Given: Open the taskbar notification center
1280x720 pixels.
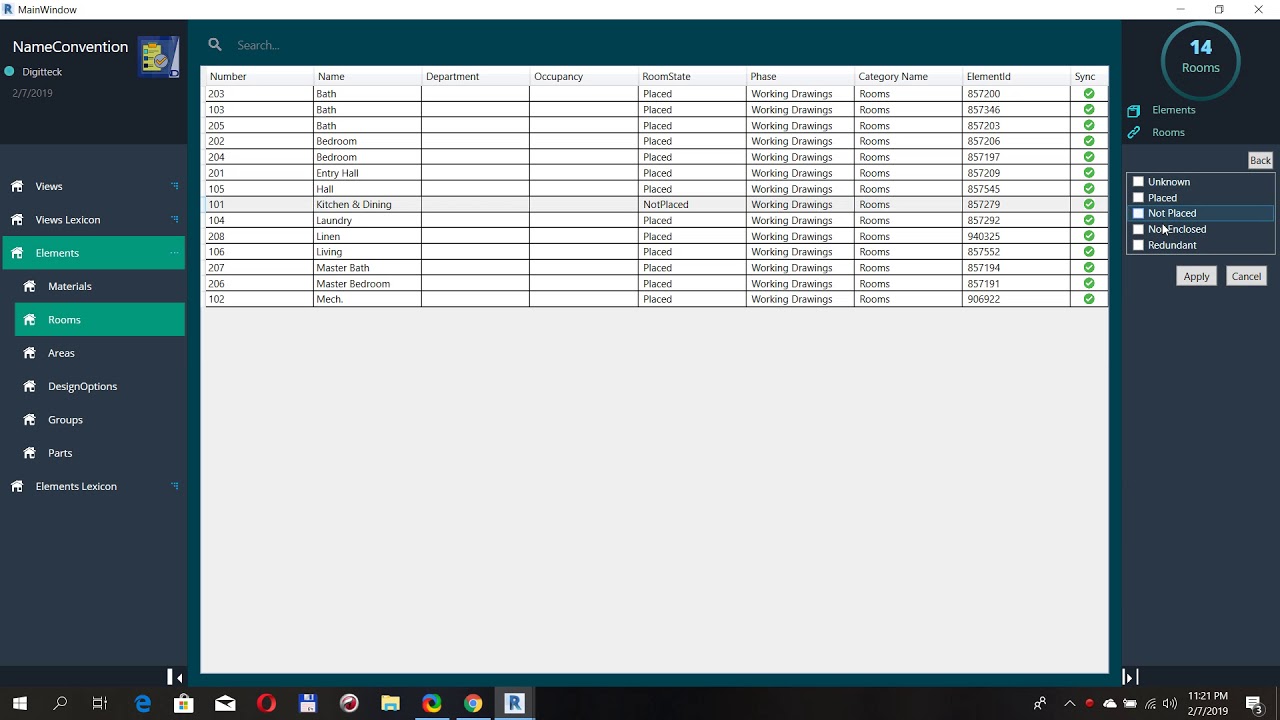Looking at the screenshot, I should tap(1253, 704).
